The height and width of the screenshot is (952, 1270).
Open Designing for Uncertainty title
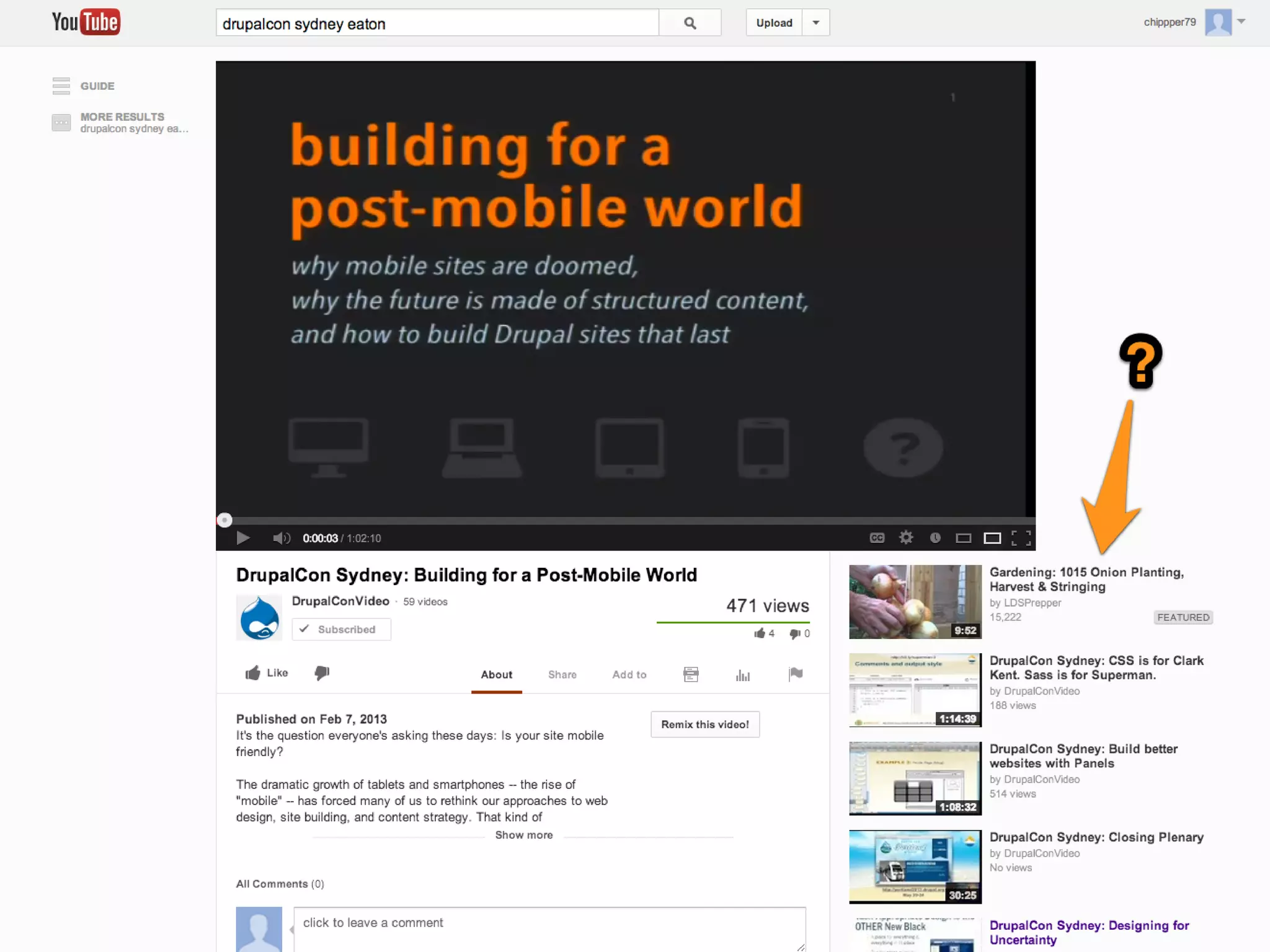tap(1089, 933)
